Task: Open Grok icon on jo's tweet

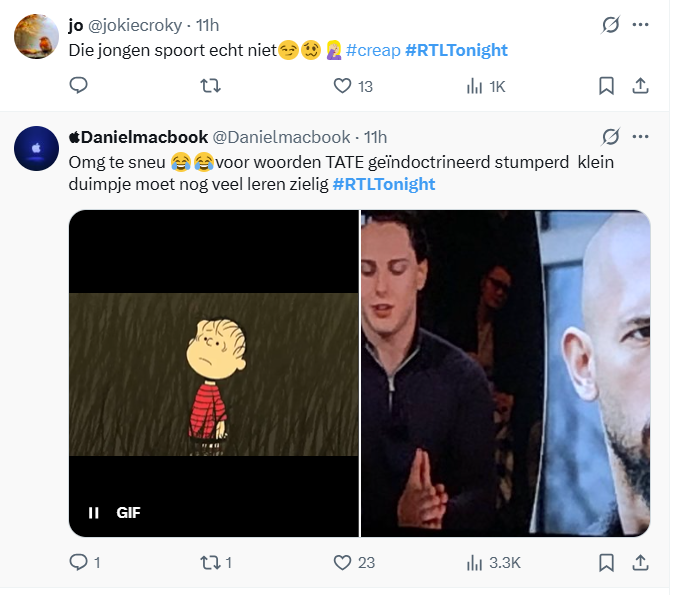Action: coord(610,24)
